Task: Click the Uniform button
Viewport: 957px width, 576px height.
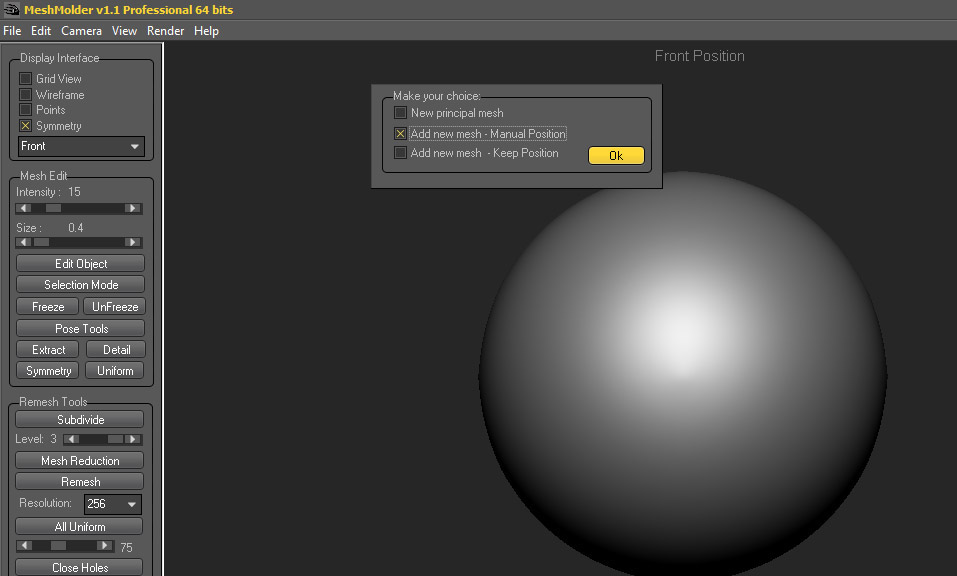Action: [115, 370]
